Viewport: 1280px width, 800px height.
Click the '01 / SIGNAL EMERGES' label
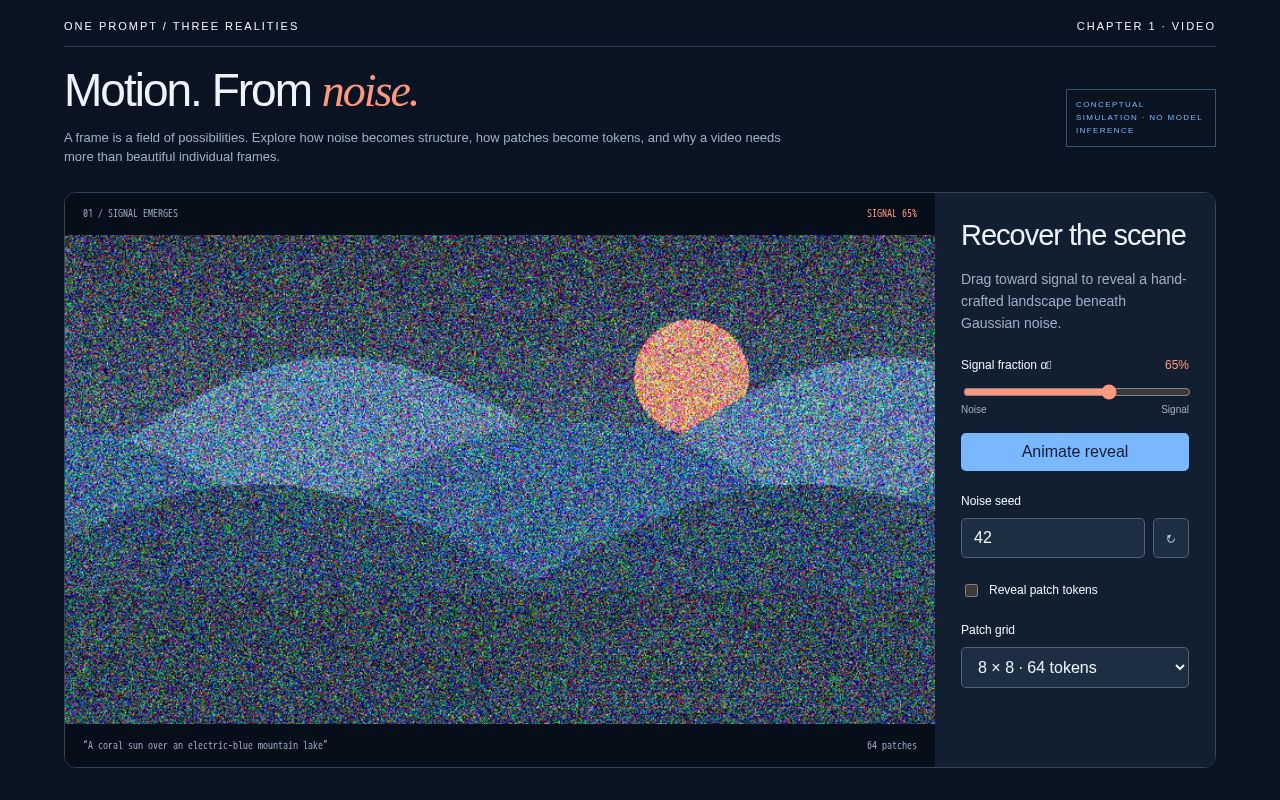point(130,214)
